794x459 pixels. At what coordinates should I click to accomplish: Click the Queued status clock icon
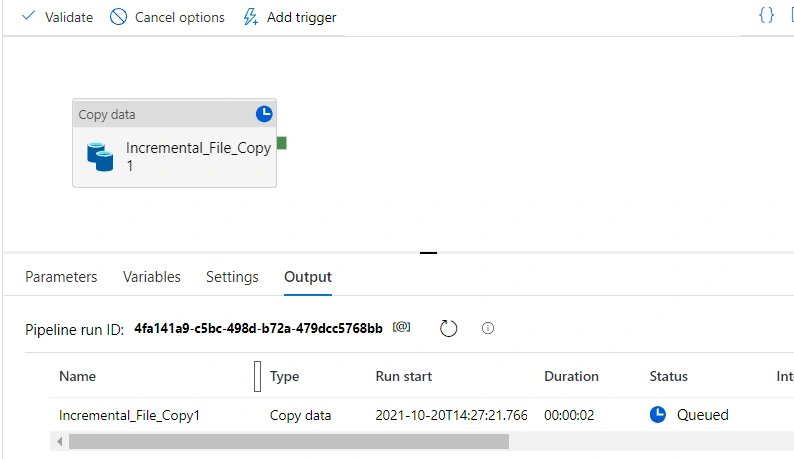click(658, 414)
